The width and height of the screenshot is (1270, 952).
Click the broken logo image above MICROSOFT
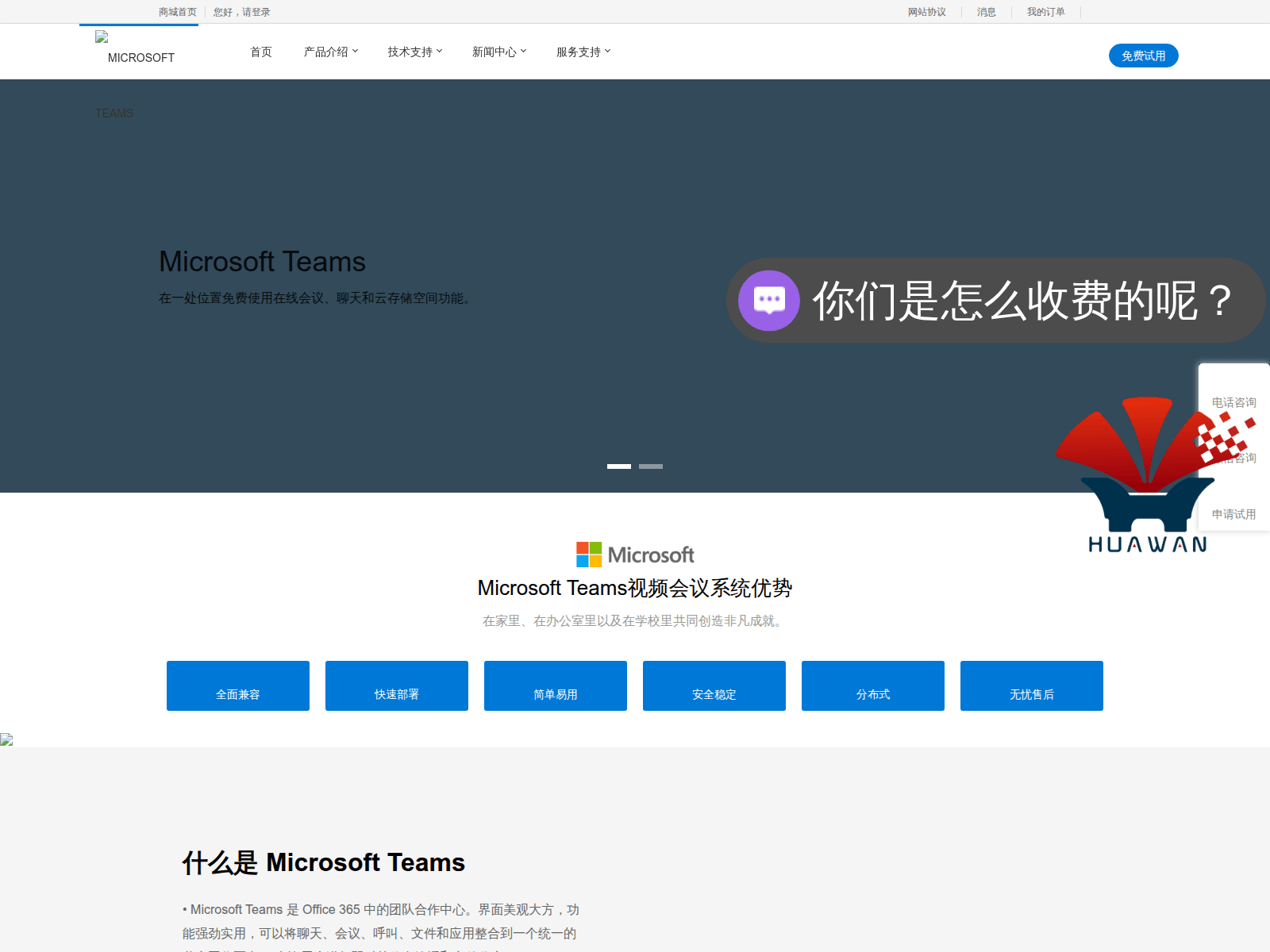point(102,36)
